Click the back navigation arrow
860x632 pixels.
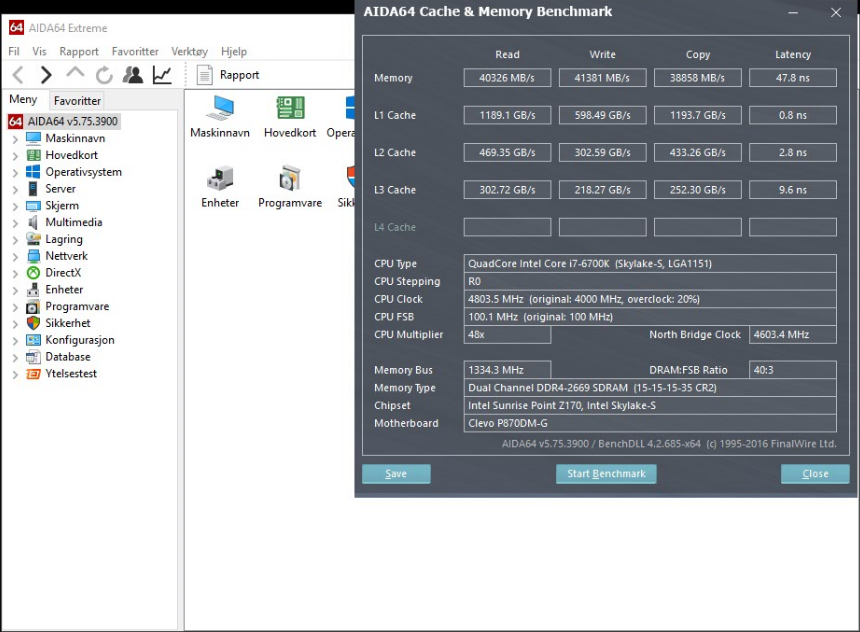(18, 75)
